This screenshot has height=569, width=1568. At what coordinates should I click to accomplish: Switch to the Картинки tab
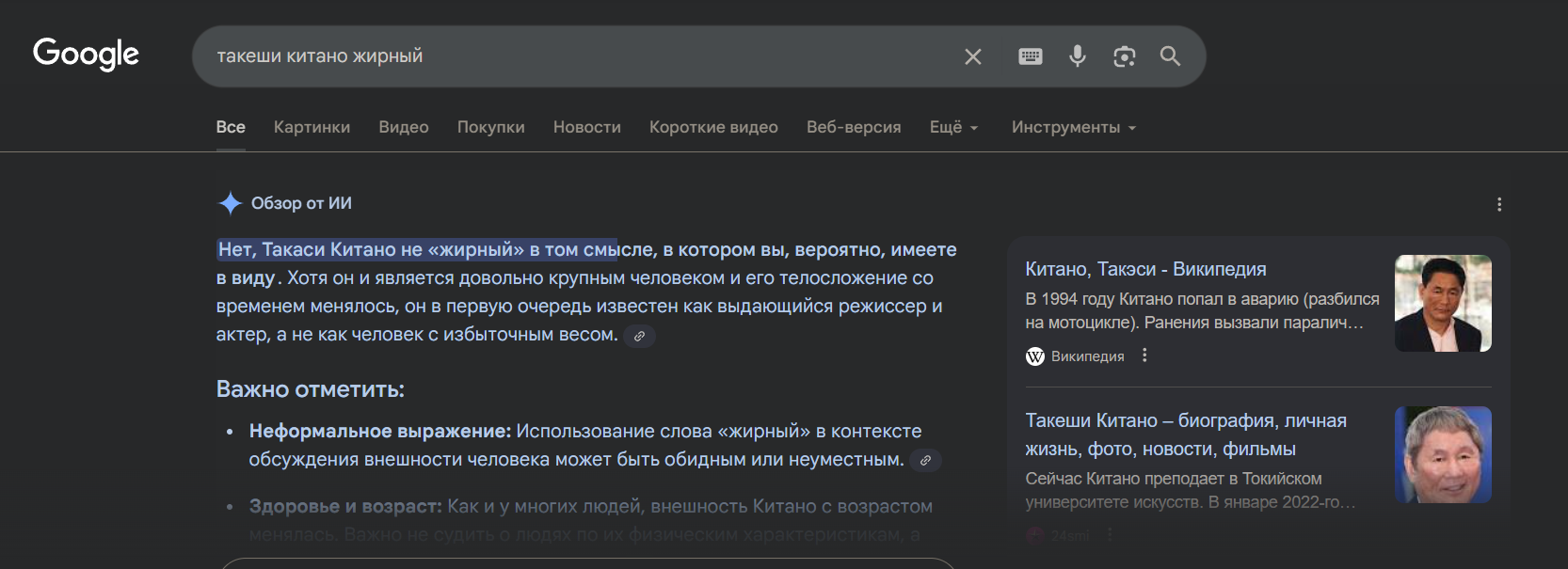(312, 128)
